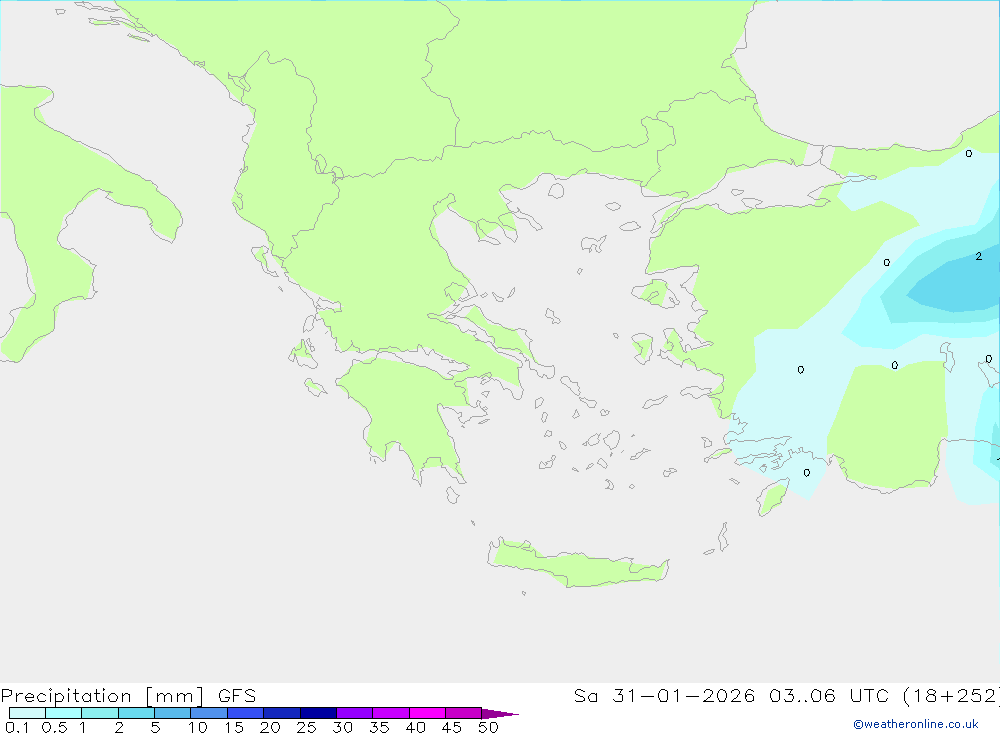The image size is (1000, 733).
Task: Click the 30–35 mm violet legend swatch
Action: coord(355,713)
